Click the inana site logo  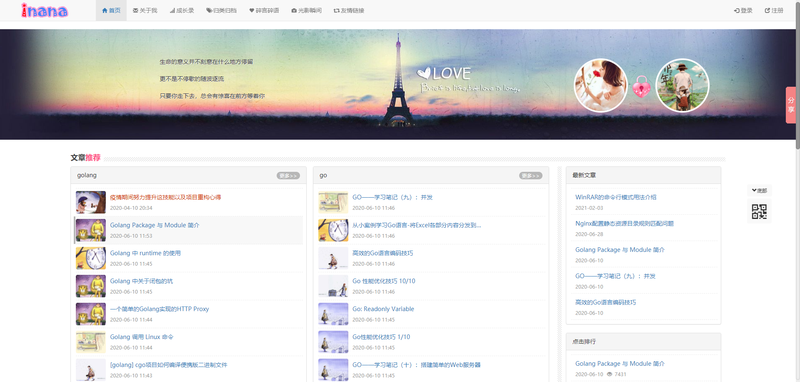pos(44,10)
